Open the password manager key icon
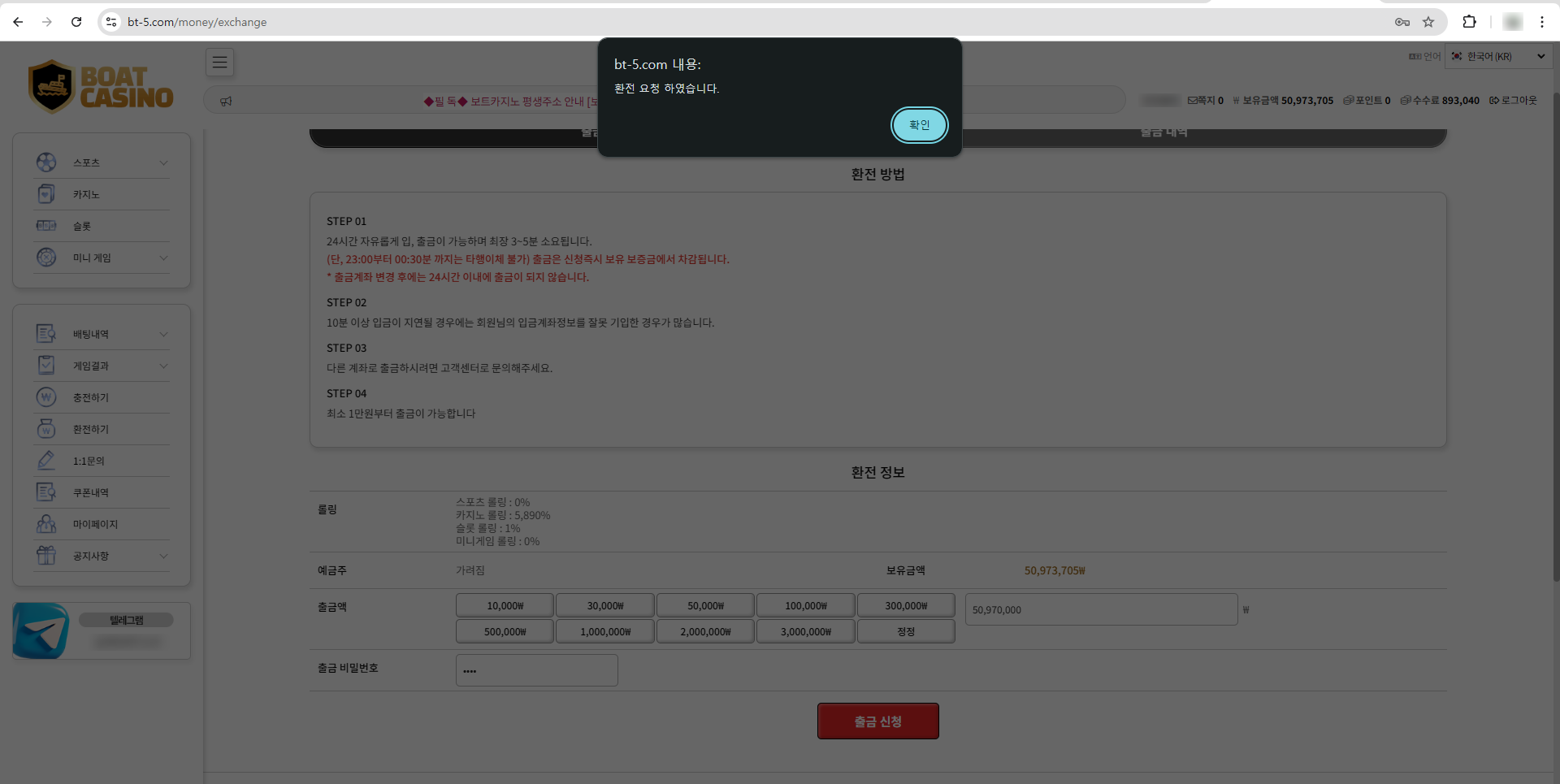1560x784 pixels. click(1402, 22)
